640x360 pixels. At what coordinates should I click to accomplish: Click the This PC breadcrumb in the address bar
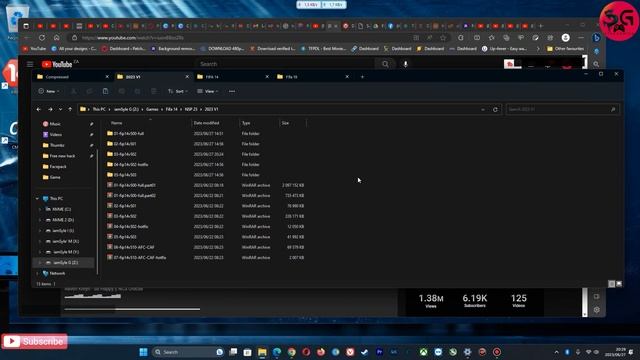click(x=99, y=109)
